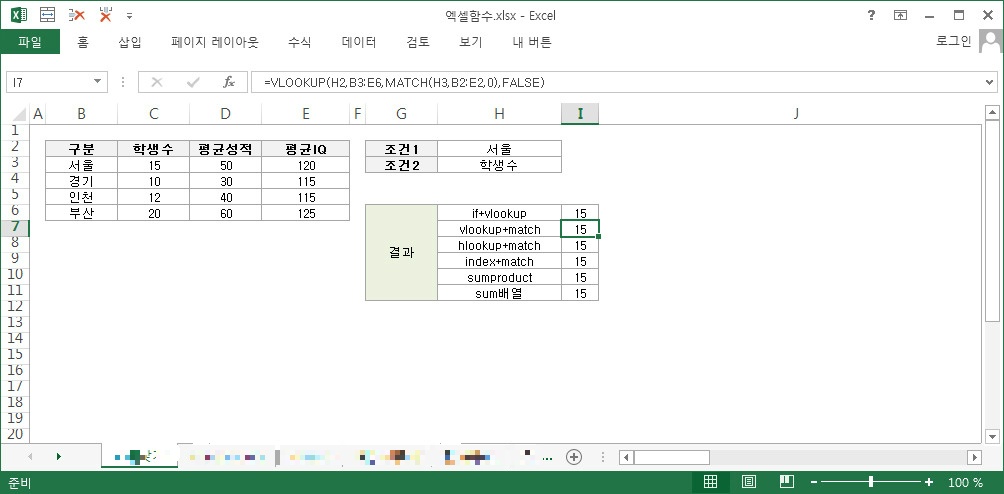Click the 평균IQ header cell
Viewport: 1004px width, 494px height.
click(306, 149)
